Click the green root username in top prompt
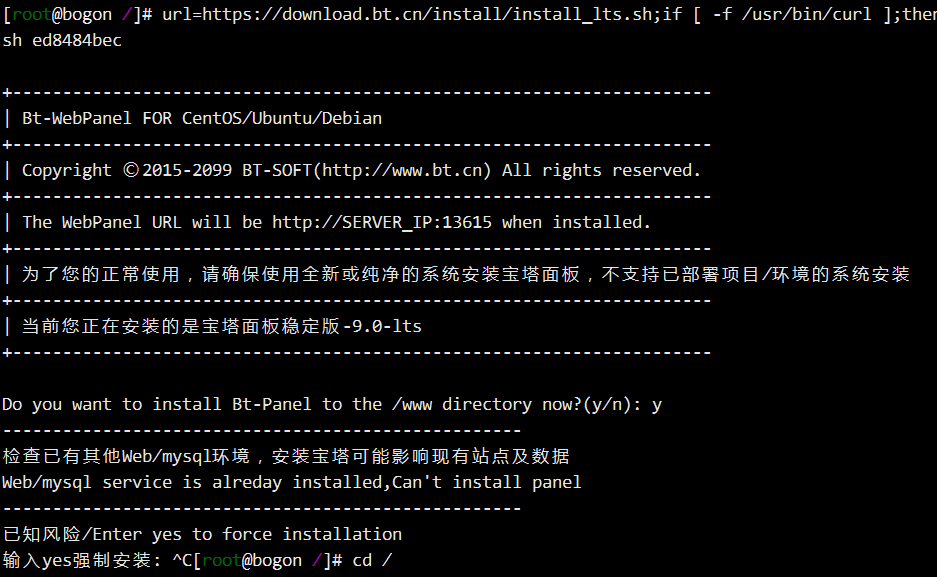 point(32,14)
